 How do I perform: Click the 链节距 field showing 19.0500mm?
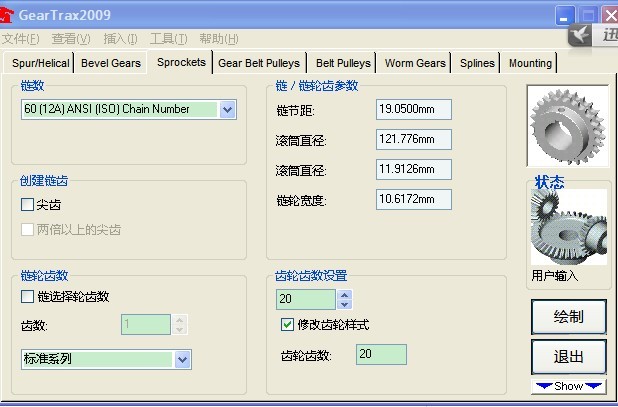[414, 109]
